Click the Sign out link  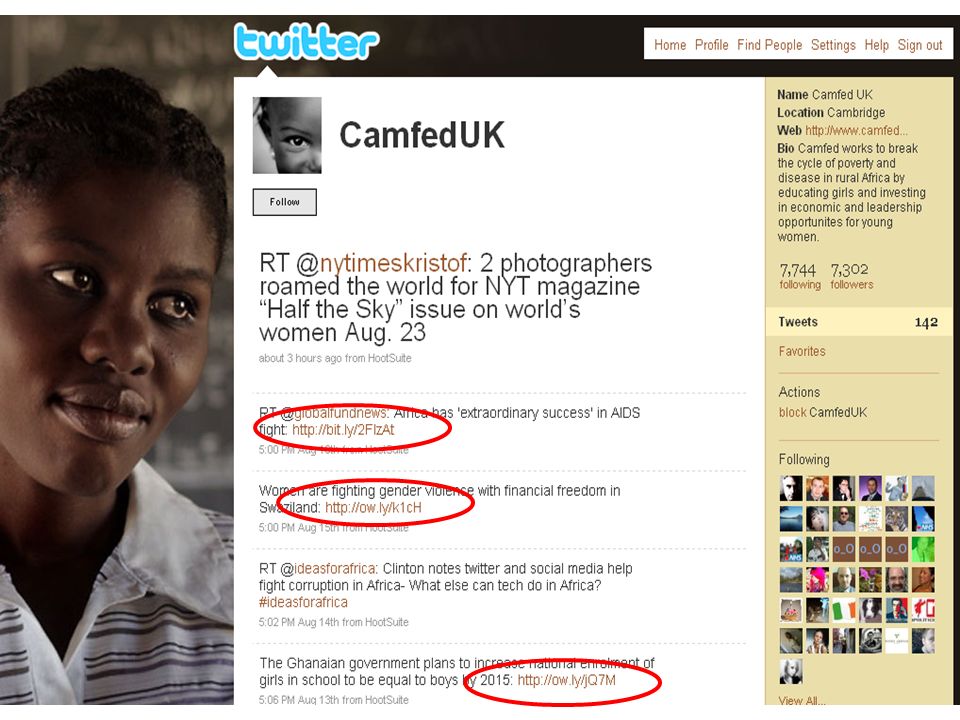(920, 45)
